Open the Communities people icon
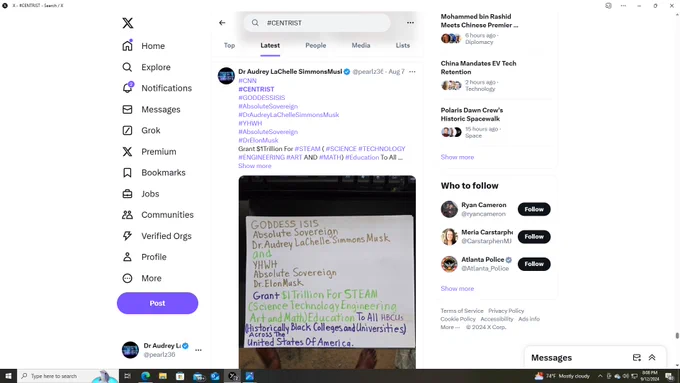 127,215
